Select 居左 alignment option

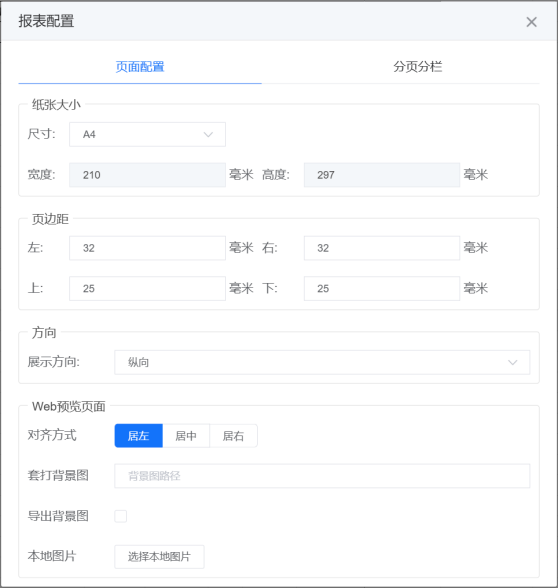[138, 436]
